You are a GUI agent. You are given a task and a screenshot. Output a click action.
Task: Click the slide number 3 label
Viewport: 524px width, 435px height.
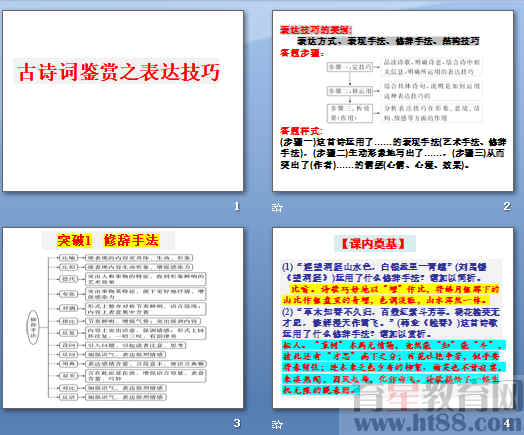coord(237,423)
